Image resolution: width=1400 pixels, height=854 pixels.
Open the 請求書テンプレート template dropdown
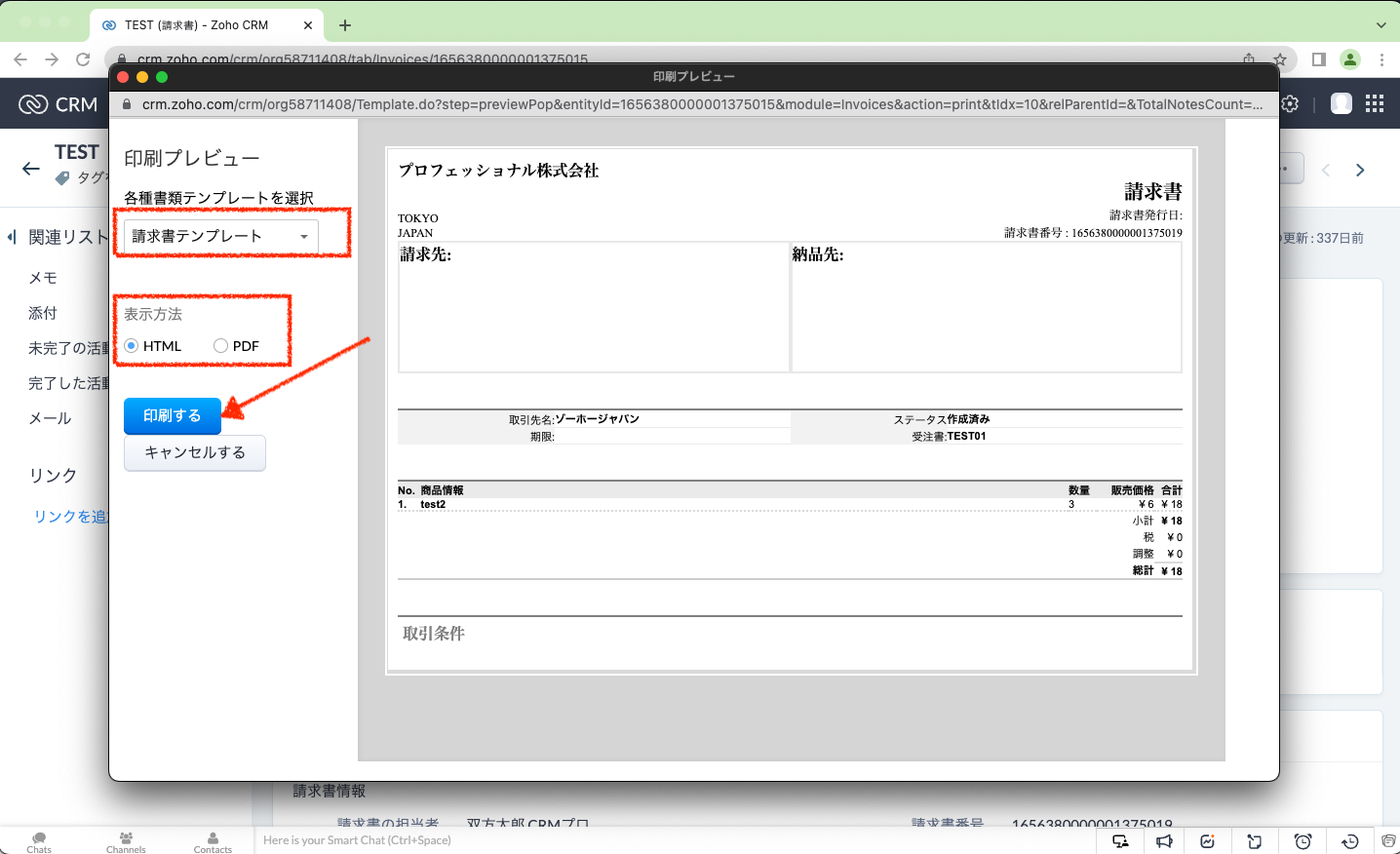tap(221, 237)
